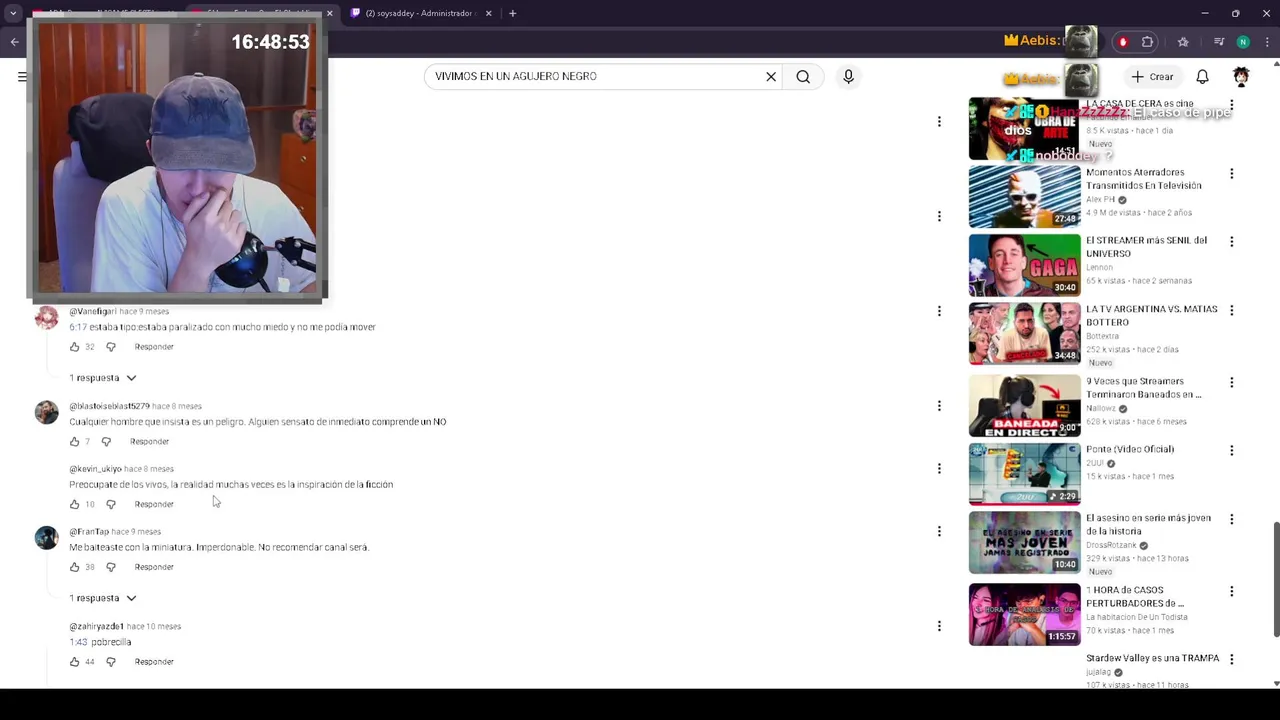The image size is (1280, 720).
Task: Reply to FranTap's comment
Action: 154,567
